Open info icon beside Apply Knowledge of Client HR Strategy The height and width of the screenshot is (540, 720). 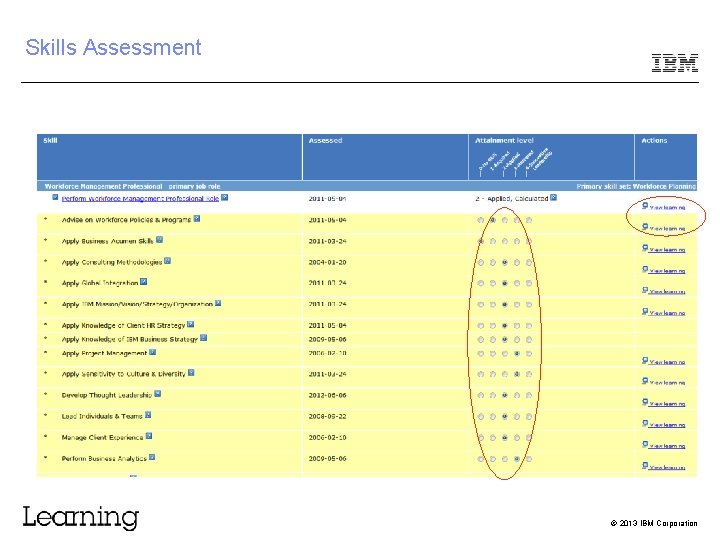(191, 324)
